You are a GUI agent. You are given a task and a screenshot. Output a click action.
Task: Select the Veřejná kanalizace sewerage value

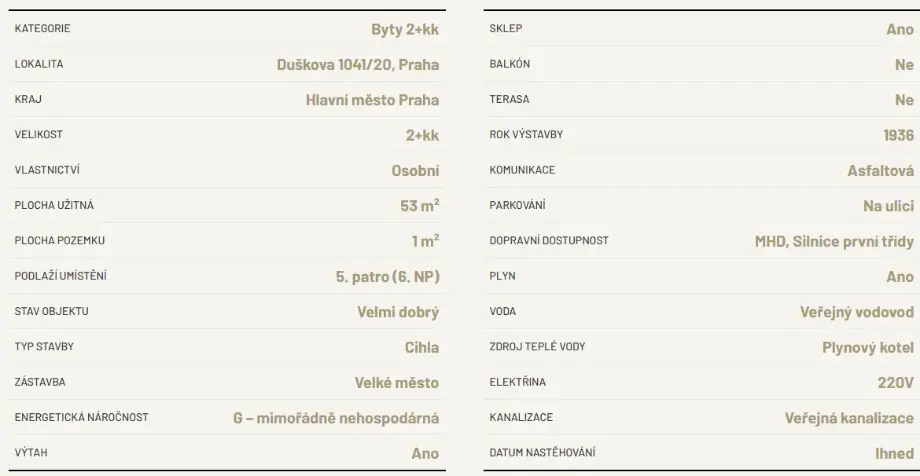(x=849, y=417)
